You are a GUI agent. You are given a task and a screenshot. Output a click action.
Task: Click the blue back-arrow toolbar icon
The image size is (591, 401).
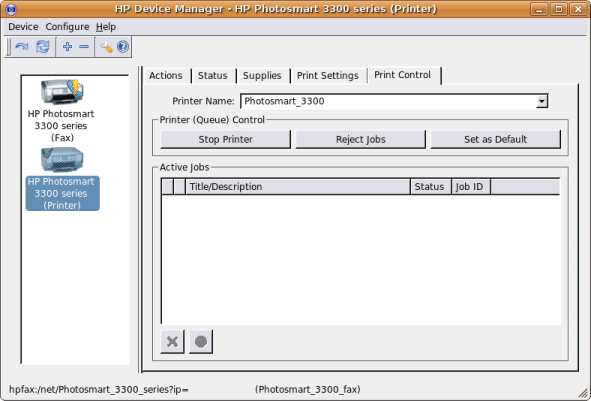[21, 47]
